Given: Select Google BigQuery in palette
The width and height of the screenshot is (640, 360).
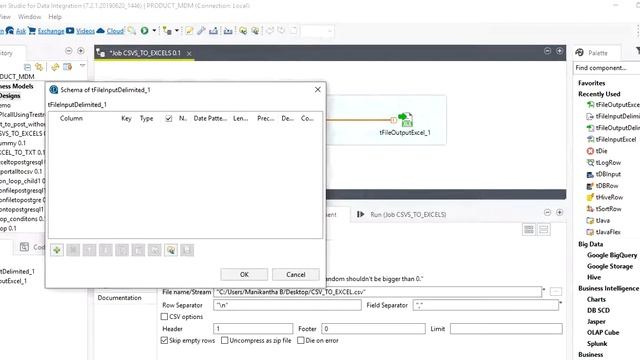Looking at the screenshot, I should click(x=612, y=255).
